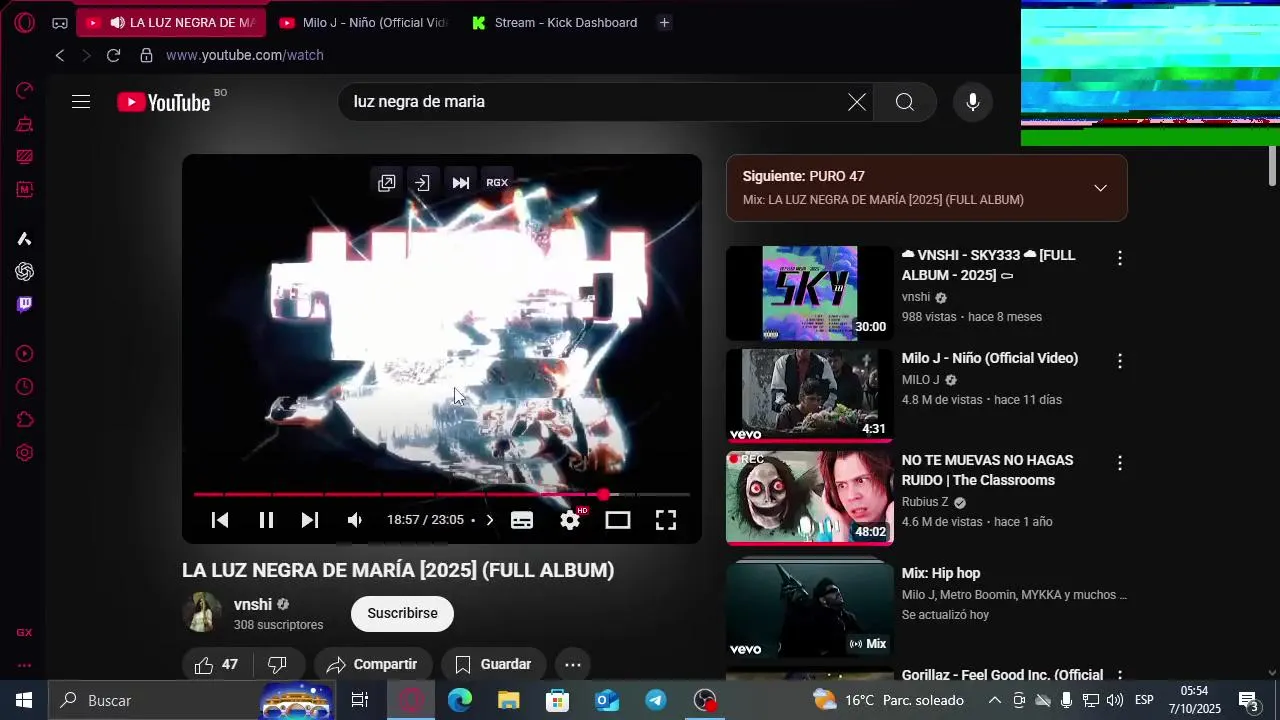Screen dimensions: 1280x720
Task: Go to previous video in player
Action: tap(220, 520)
